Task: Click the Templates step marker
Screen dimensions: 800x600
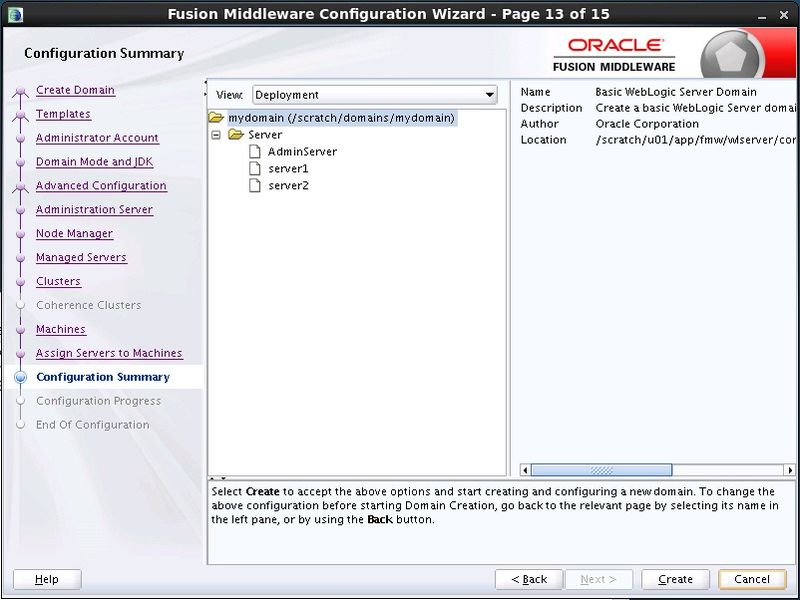Action: pyautogui.click(x=20, y=115)
